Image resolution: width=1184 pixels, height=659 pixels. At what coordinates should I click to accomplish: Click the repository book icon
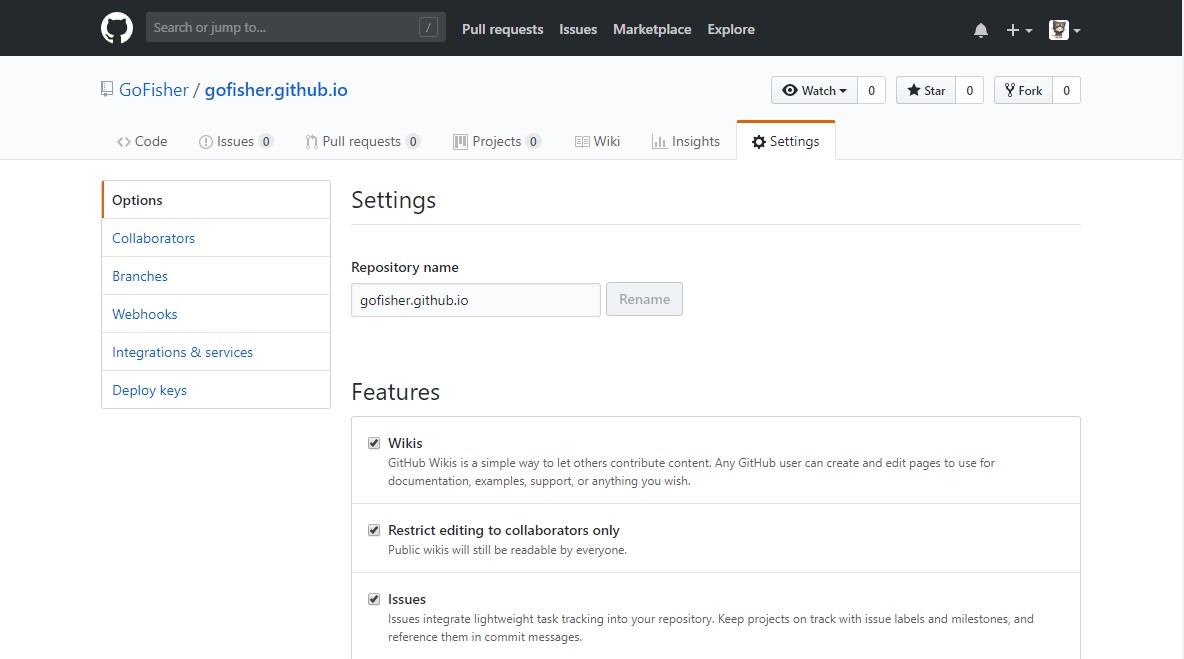pyautogui.click(x=107, y=90)
